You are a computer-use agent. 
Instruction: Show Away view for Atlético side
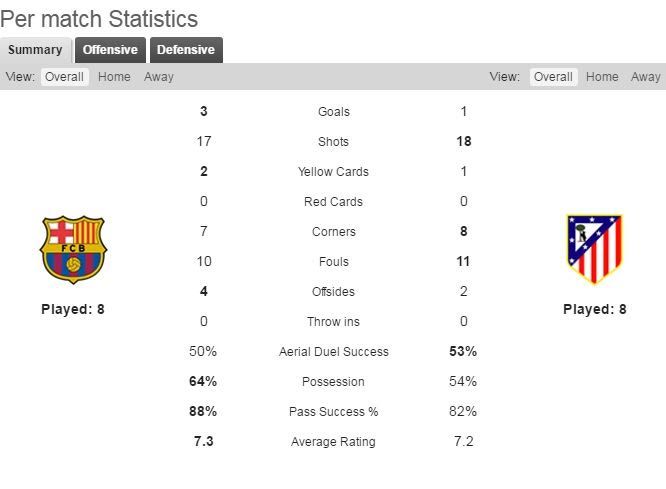coord(646,77)
